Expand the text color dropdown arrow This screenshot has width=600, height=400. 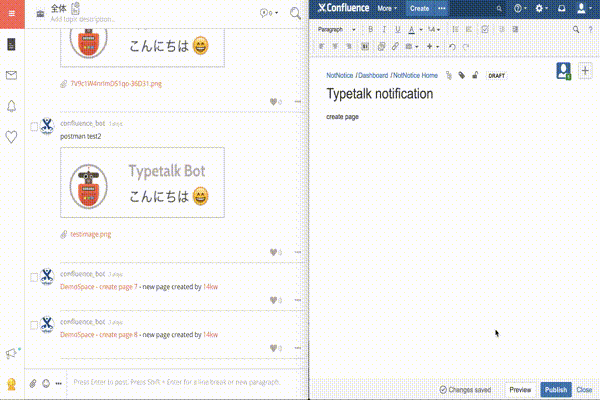coord(421,30)
